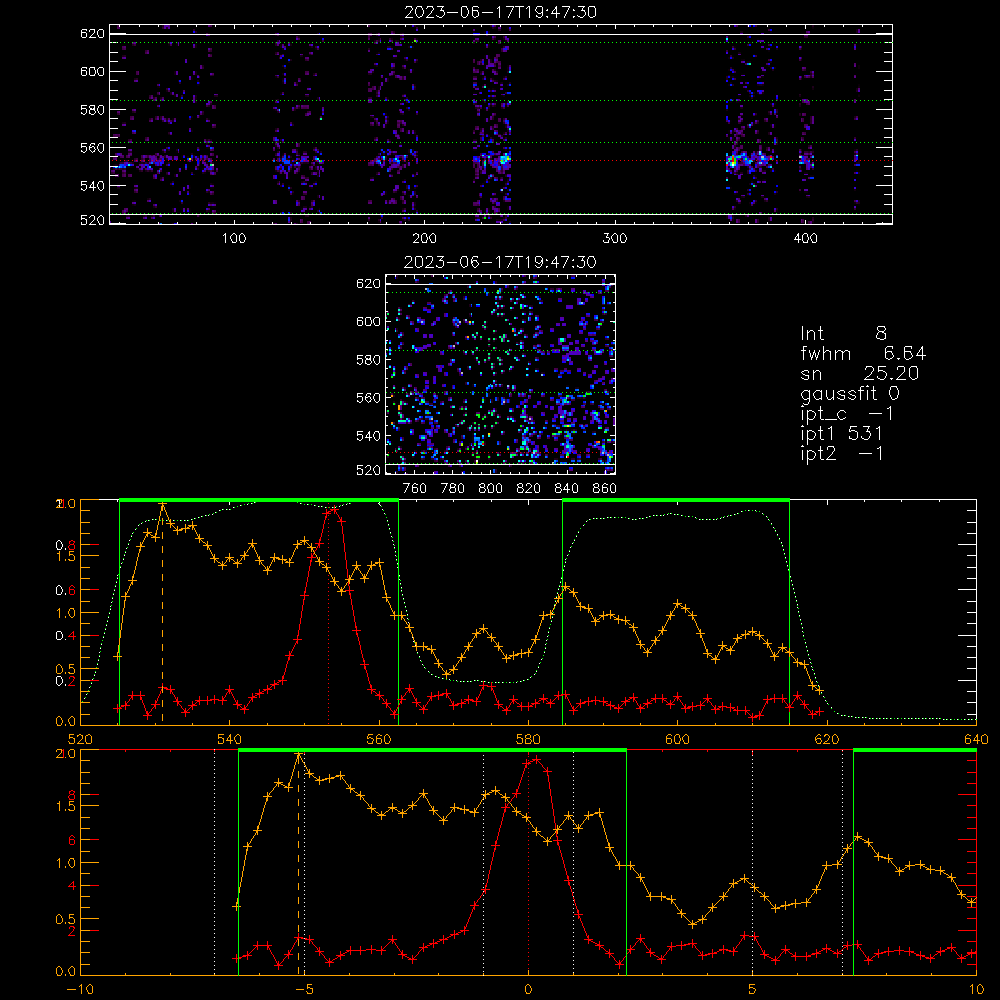Click x-axis label 10 in bottom plot

tap(976, 990)
